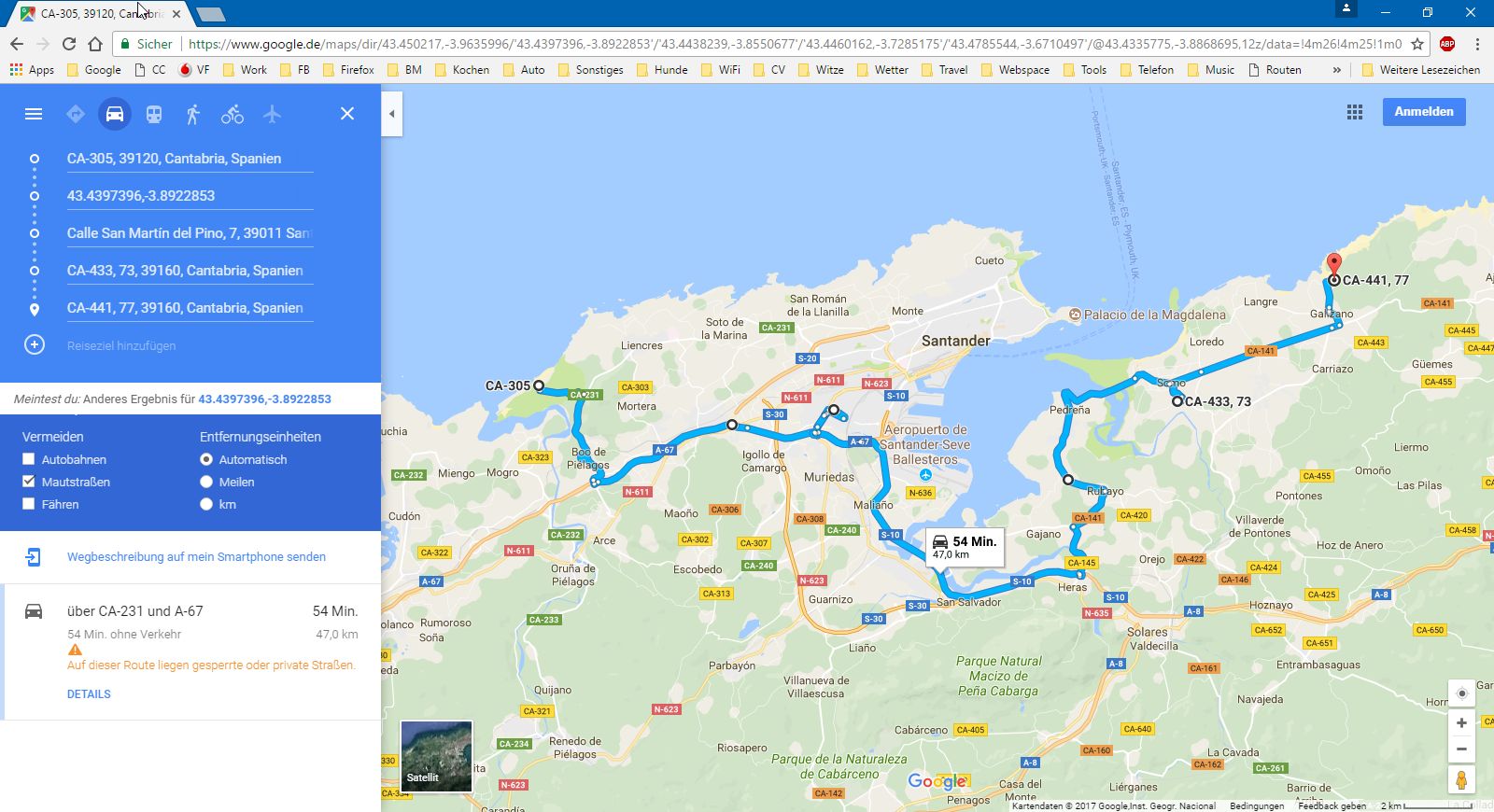Open the Travel bookmarks folder

944,70
